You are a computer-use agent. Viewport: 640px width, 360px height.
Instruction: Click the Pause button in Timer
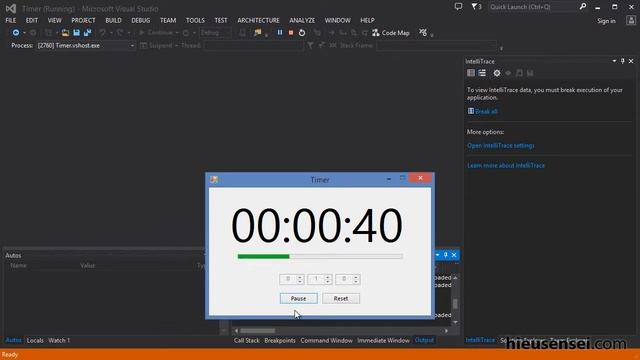click(298, 298)
